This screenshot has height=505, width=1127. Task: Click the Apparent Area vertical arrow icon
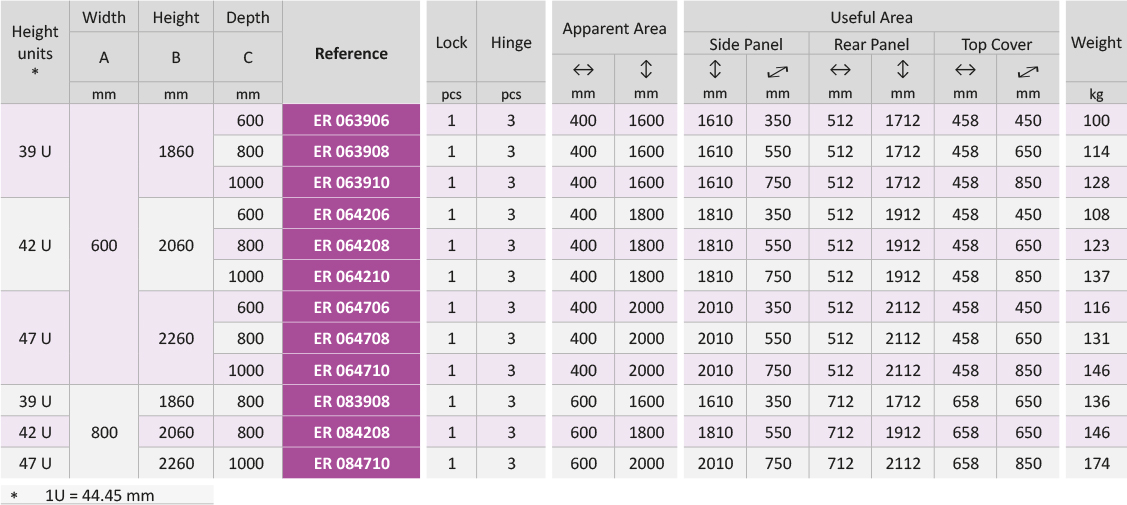click(x=646, y=69)
